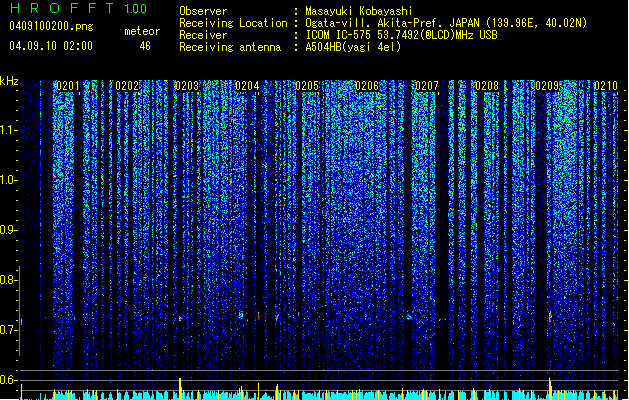The width and height of the screenshot is (629, 400).
Task: Click the ICOM IC-575 53.7492 MHz USB text
Action: pyautogui.click(x=401, y=35)
